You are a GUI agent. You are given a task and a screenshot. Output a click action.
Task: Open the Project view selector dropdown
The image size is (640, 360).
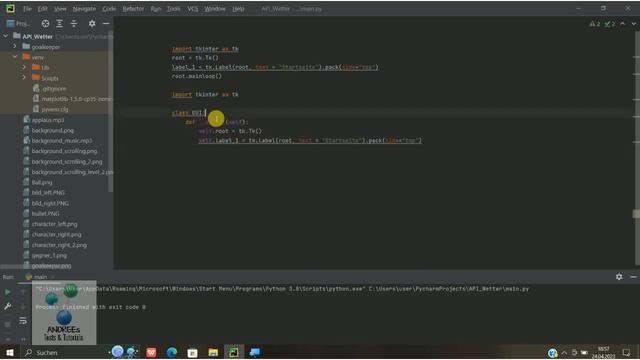(x=18, y=24)
